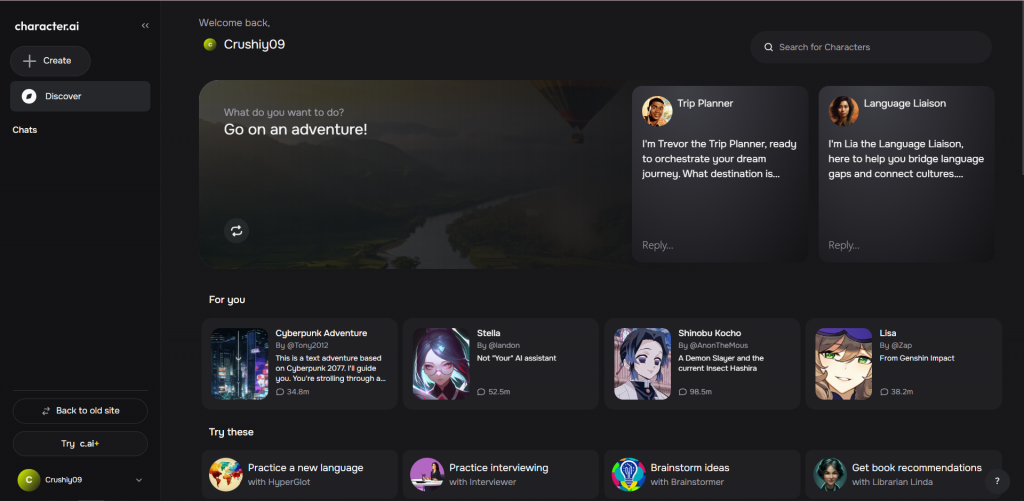Viewport: 1024px width, 501px height.
Task: Click the Language Liaison avatar
Action: pyautogui.click(x=843, y=110)
